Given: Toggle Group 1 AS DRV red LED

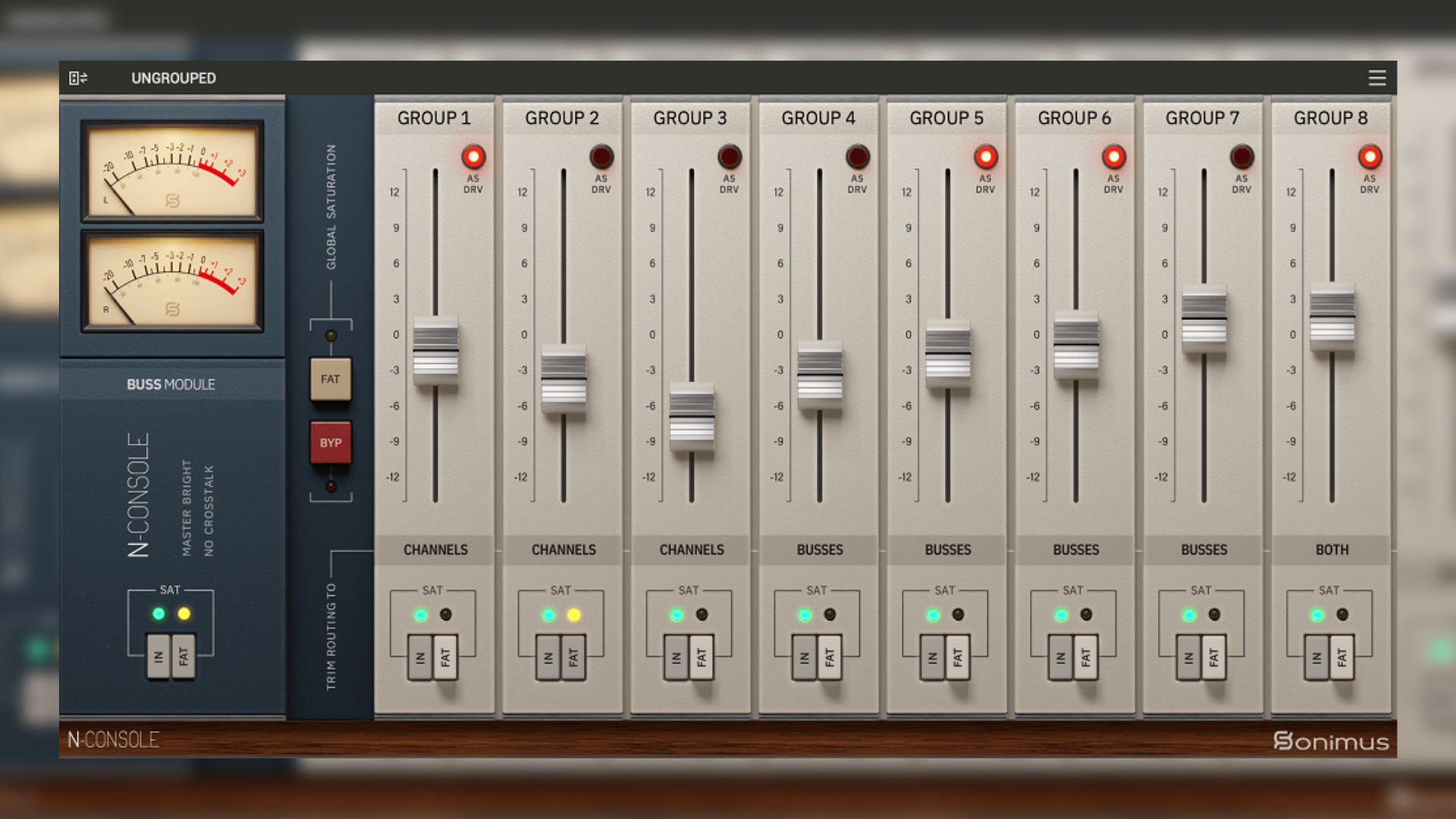Looking at the screenshot, I should coord(473,157).
